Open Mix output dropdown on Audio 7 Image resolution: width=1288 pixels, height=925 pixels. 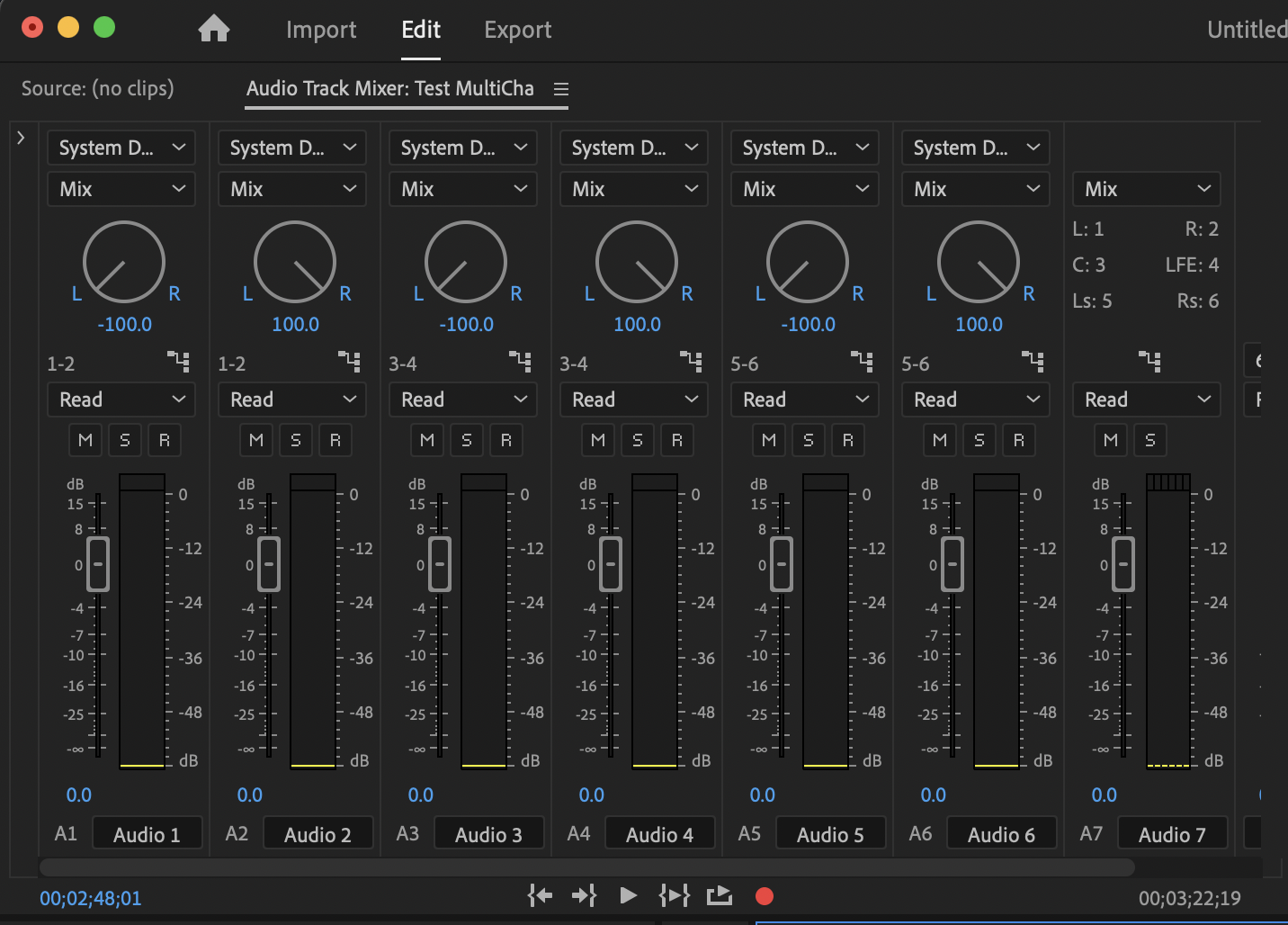point(1147,189)
